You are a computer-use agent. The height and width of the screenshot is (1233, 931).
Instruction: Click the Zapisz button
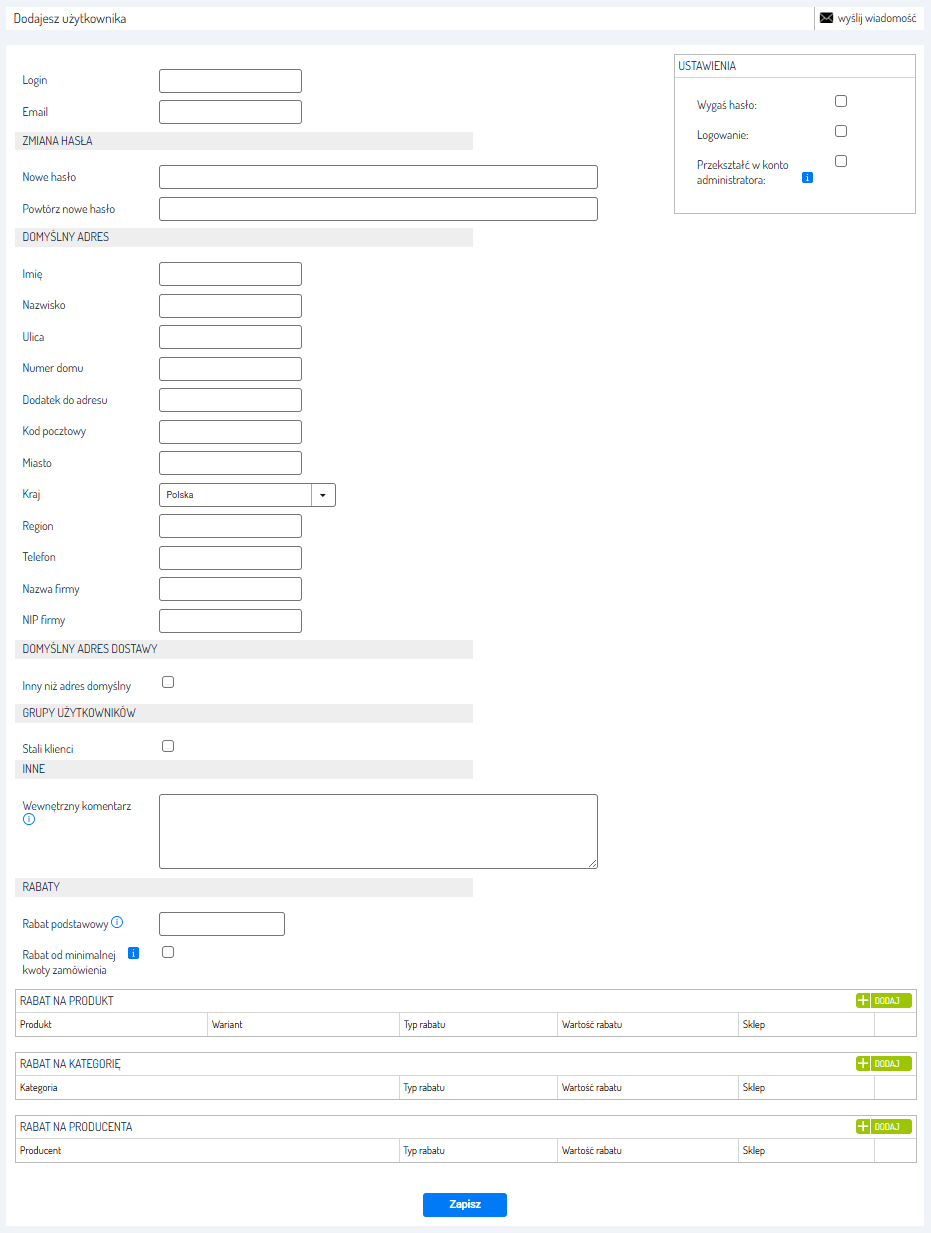[465, 1204]
